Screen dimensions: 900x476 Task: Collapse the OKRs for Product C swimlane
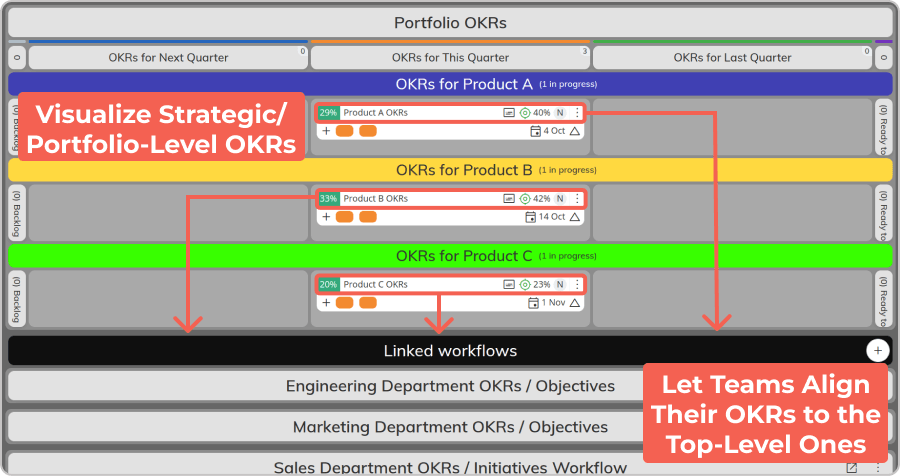coord(450,256)
